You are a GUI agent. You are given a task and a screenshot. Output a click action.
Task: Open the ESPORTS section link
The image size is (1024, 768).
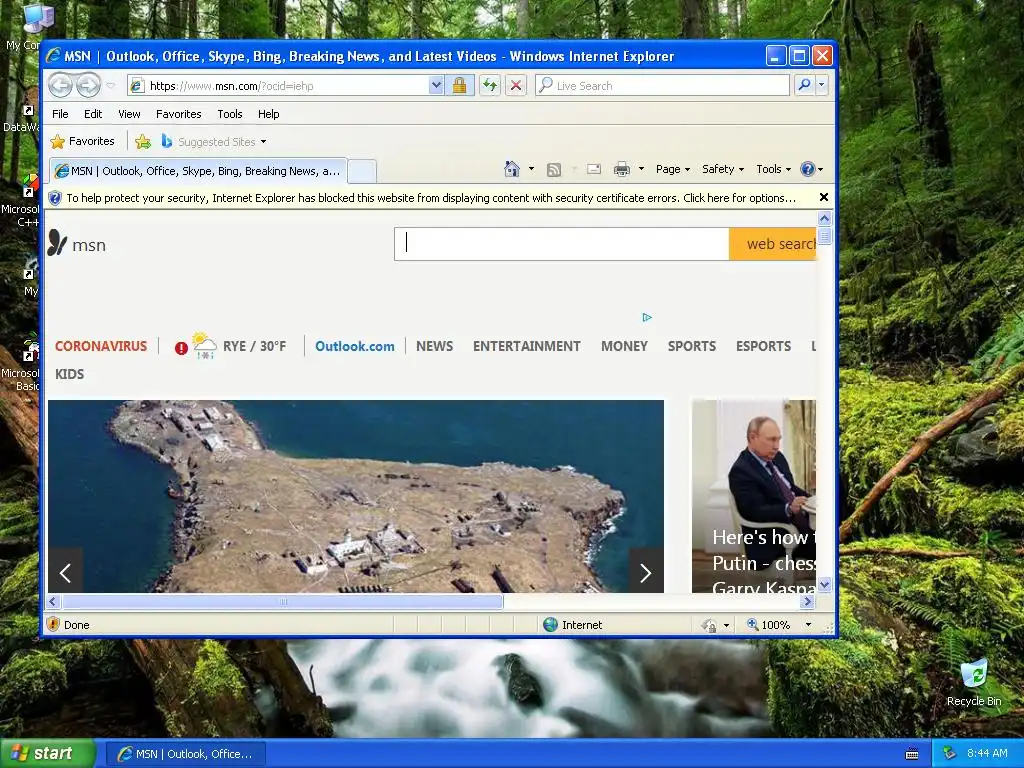(x=763, y=346)
